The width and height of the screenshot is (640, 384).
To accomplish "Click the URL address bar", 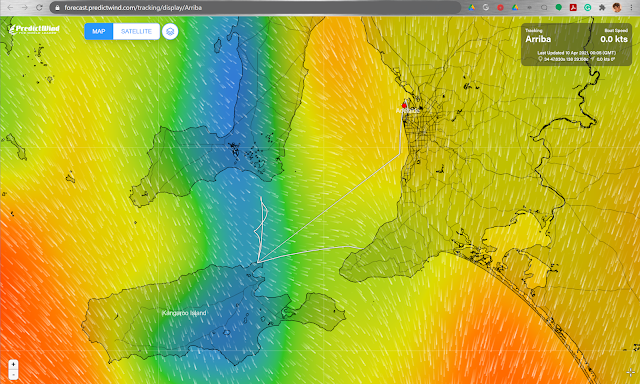I will pos(256,7).
